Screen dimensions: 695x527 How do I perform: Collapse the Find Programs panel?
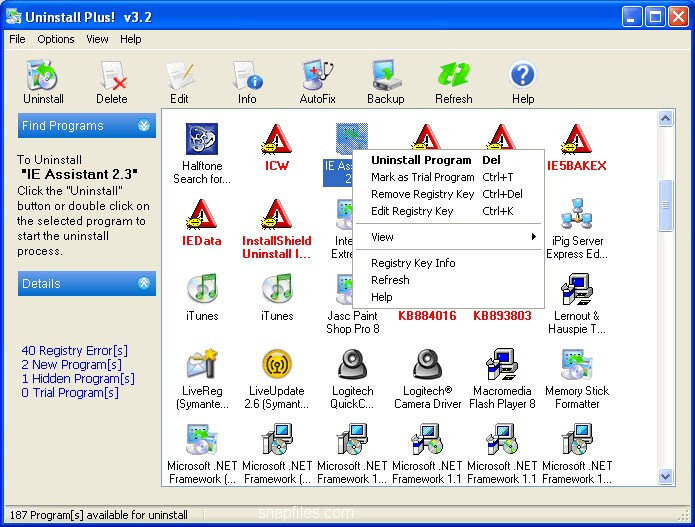[x=144, y=125]
